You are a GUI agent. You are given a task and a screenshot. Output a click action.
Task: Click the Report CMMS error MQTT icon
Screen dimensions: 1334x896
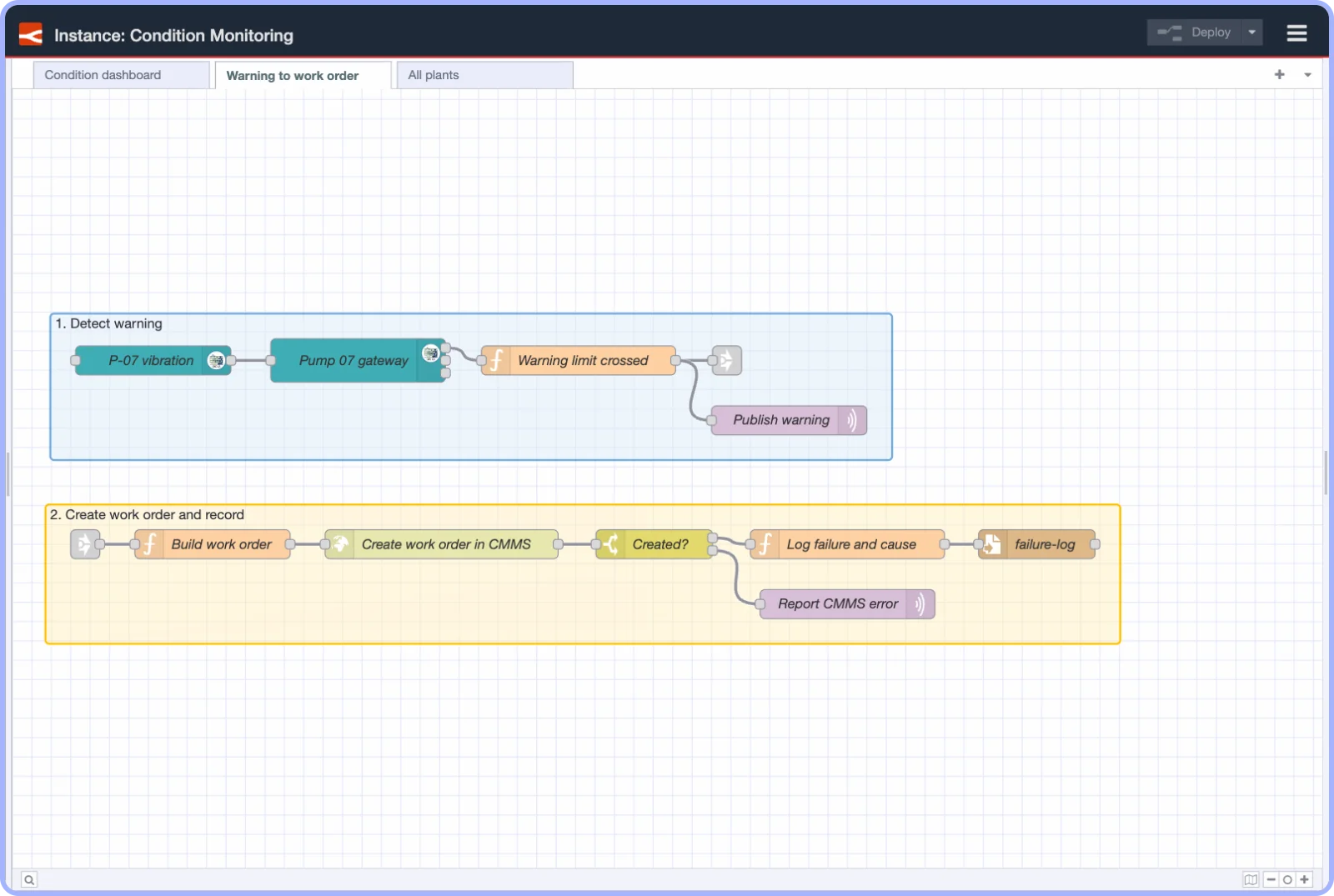tap(920, 604)
